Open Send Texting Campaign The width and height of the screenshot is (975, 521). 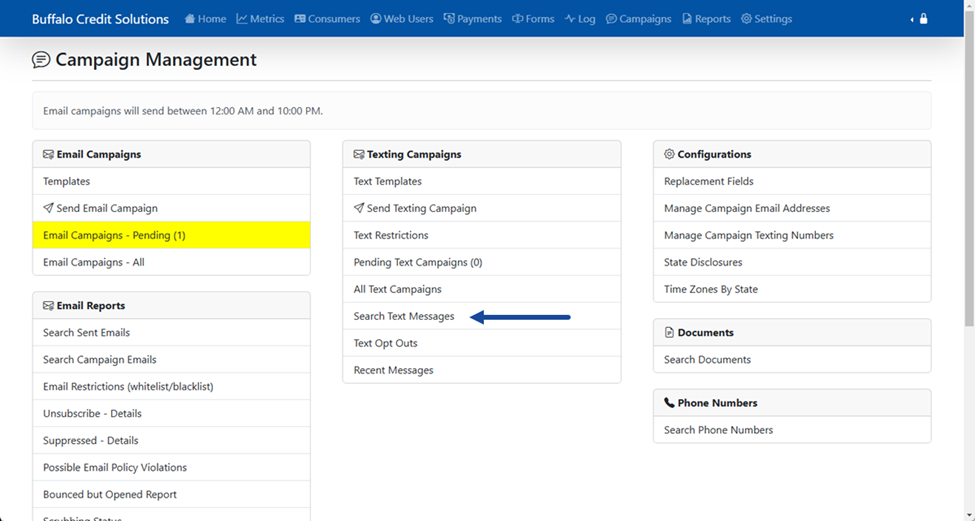click(482, 208)
